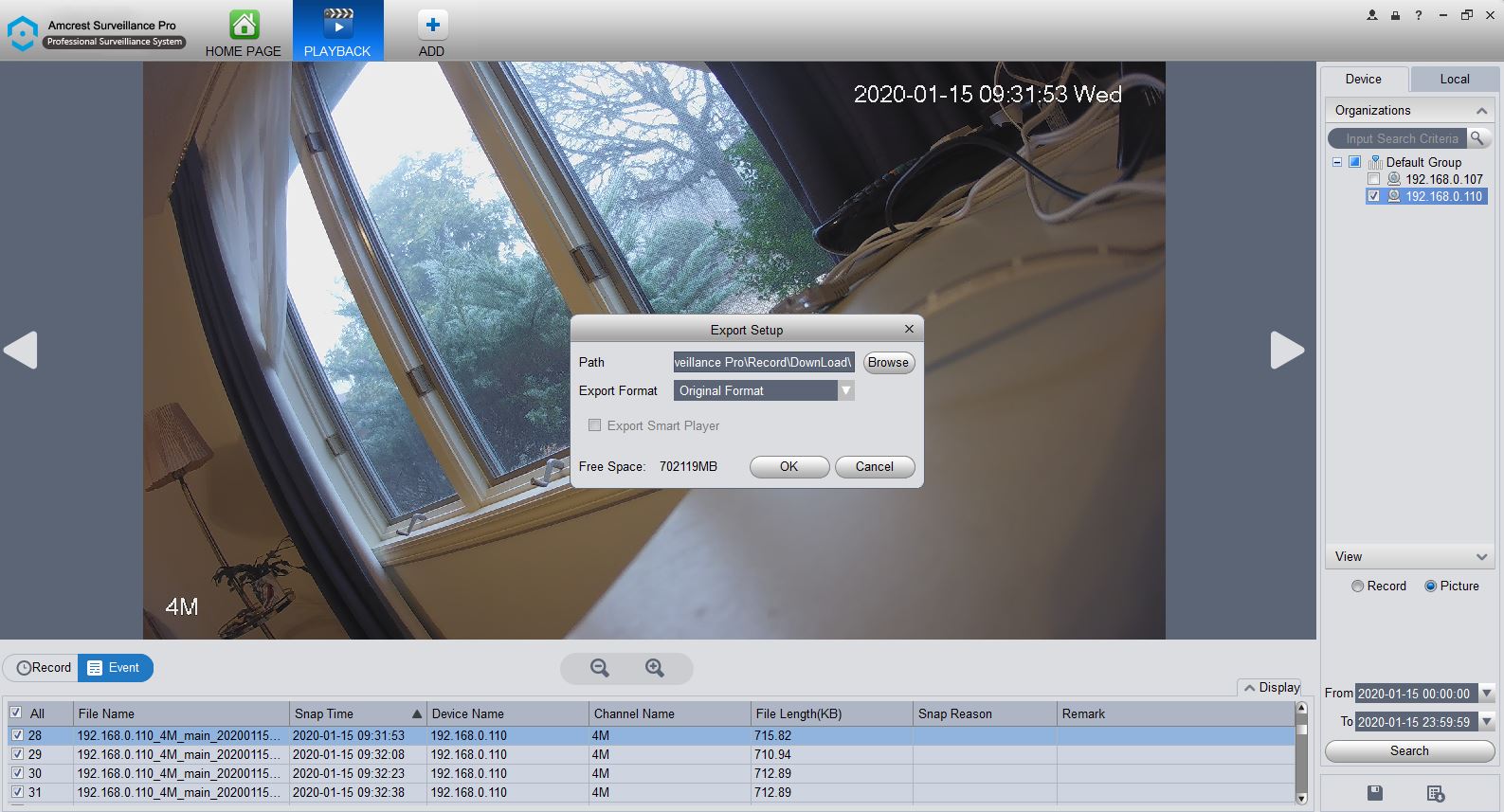Viewport: 1504px width, 812px height.
Task: Open the export list download icon
Action: pyautogui.click(x=1435, y=793)
